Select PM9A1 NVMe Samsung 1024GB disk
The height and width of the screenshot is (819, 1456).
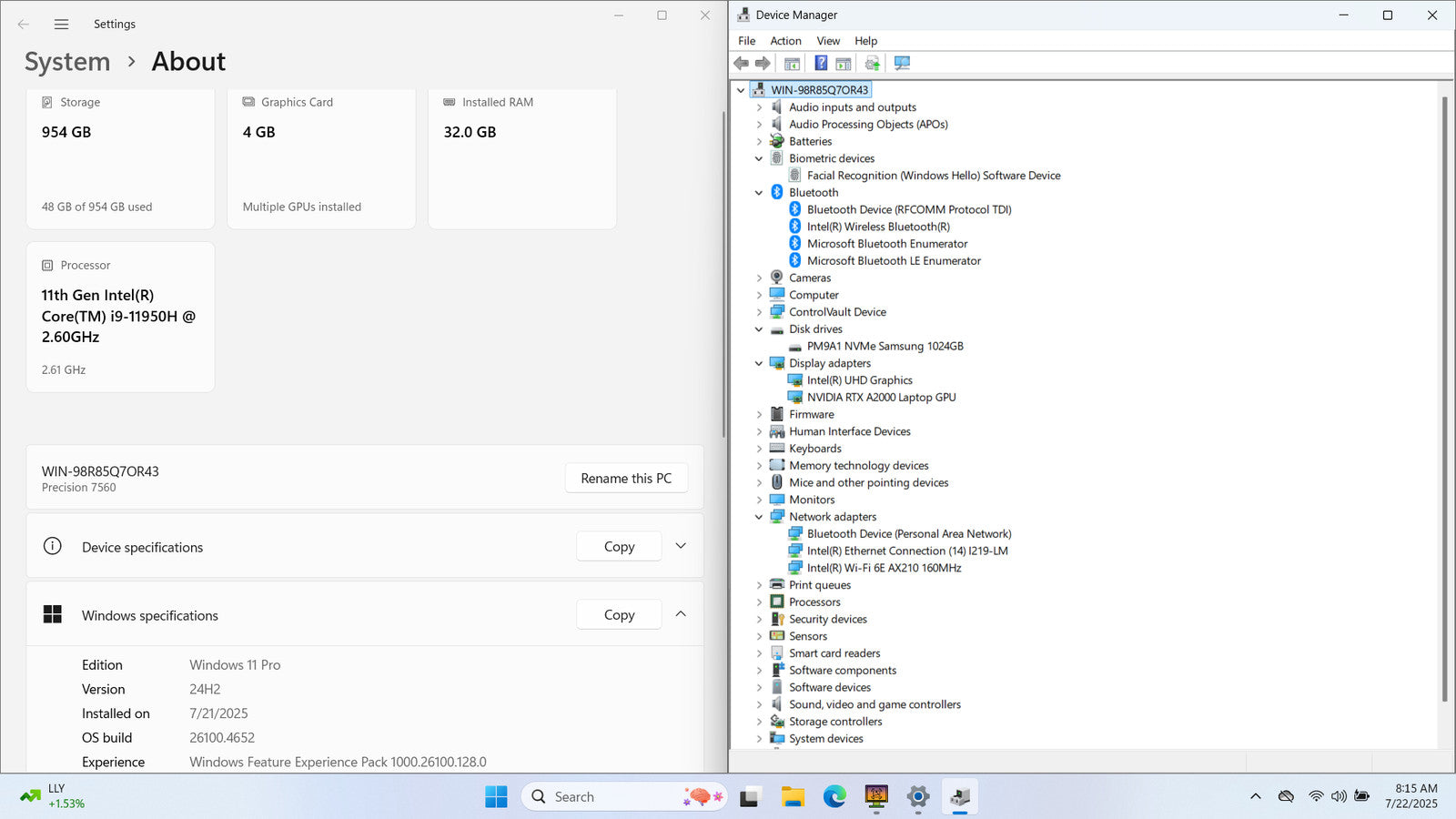click(885, 346)
